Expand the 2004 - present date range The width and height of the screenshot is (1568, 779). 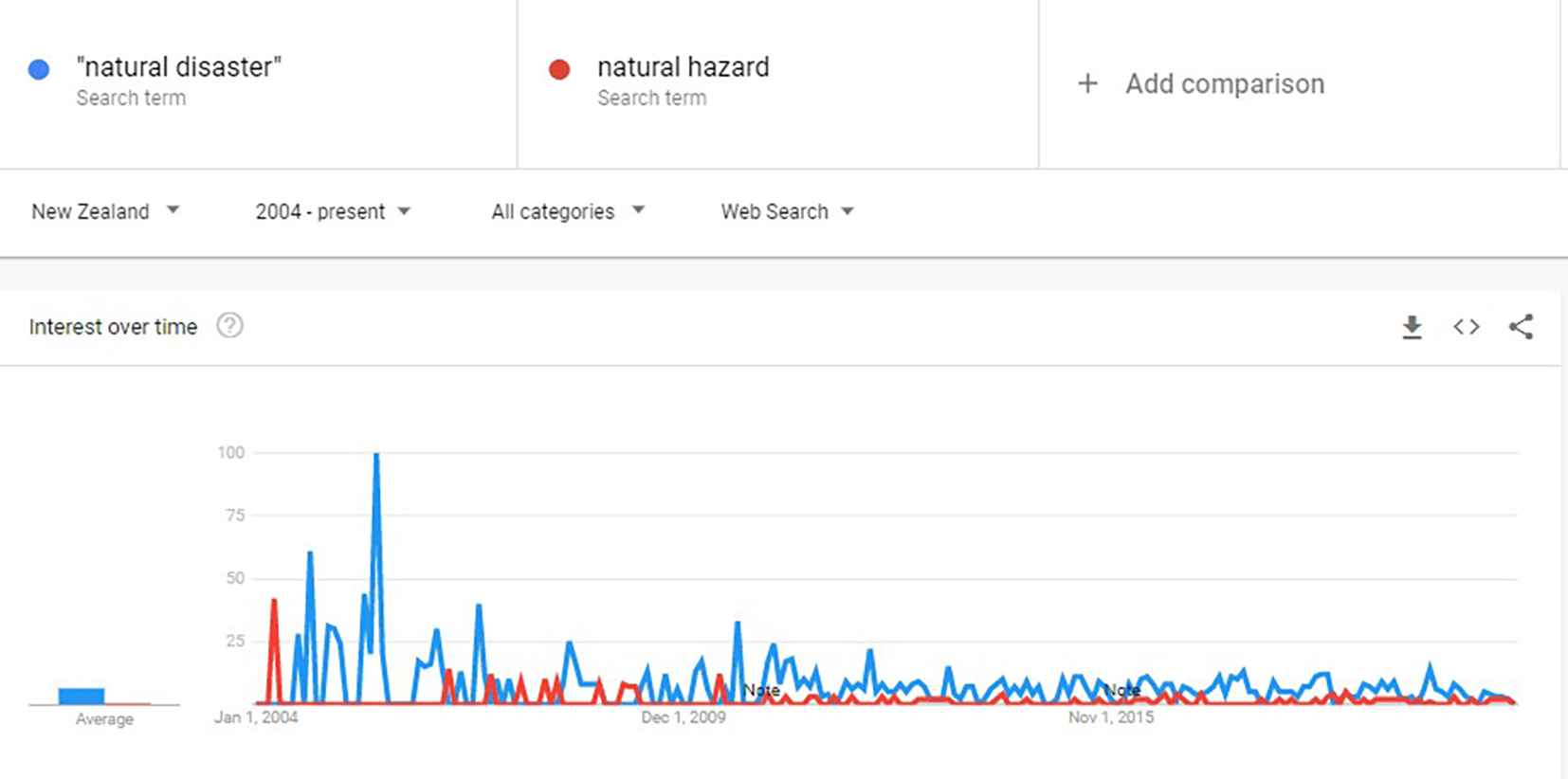pyautogui.click(x=333, y=211)
